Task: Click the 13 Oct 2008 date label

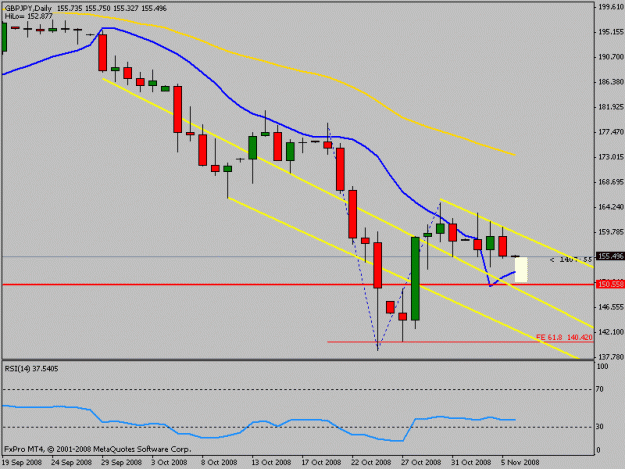Action: (271, 463)
